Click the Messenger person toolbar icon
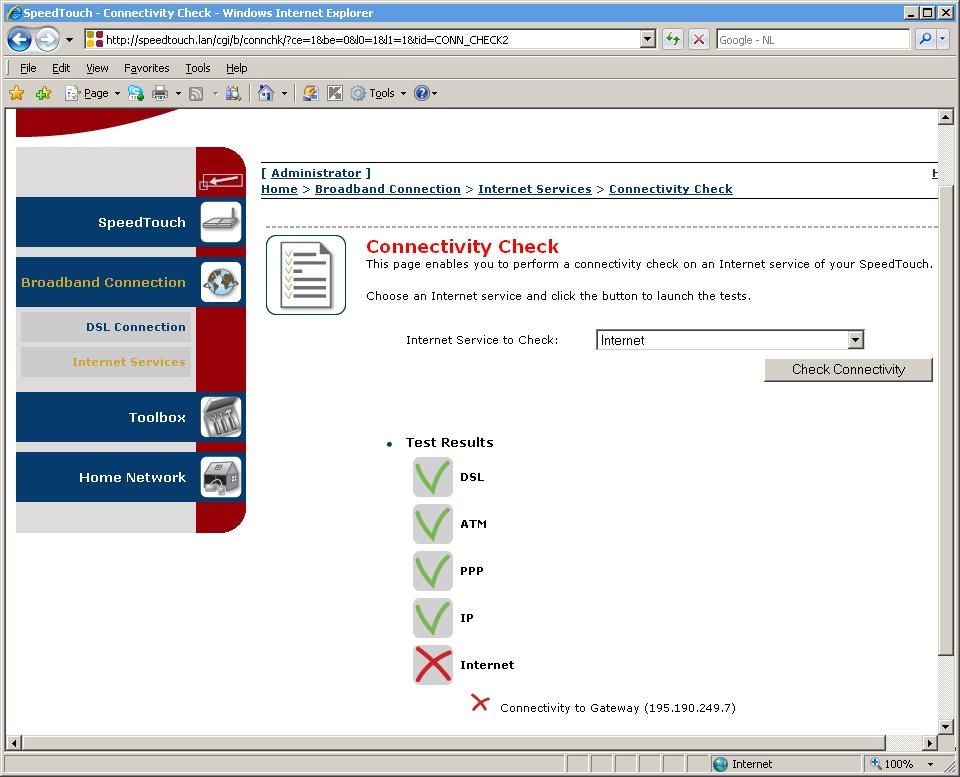960x777 pixels. coord(310,93)
